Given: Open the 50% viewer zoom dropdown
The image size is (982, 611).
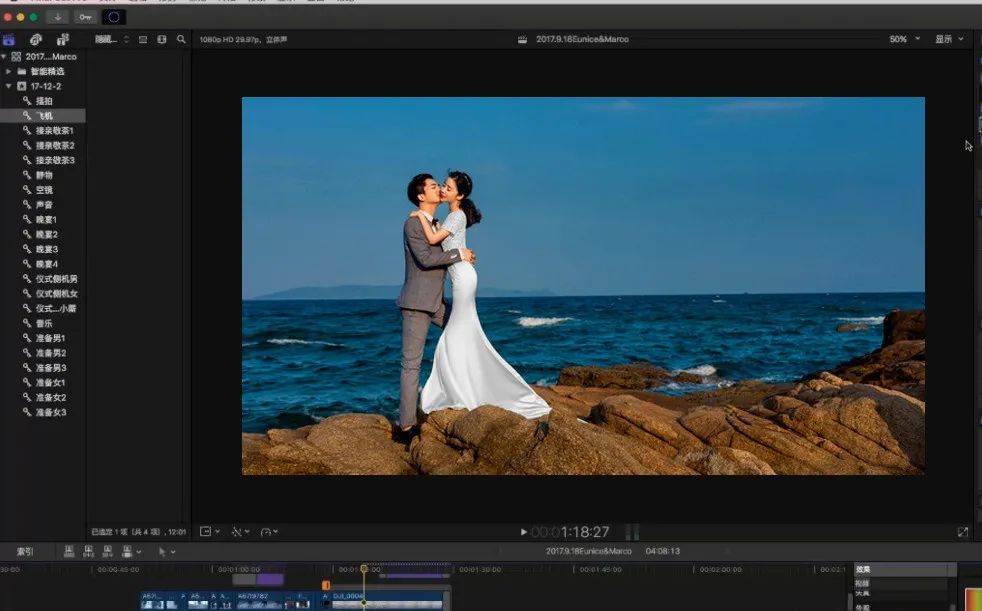Looking at the screenshot, I should (904, 39).
